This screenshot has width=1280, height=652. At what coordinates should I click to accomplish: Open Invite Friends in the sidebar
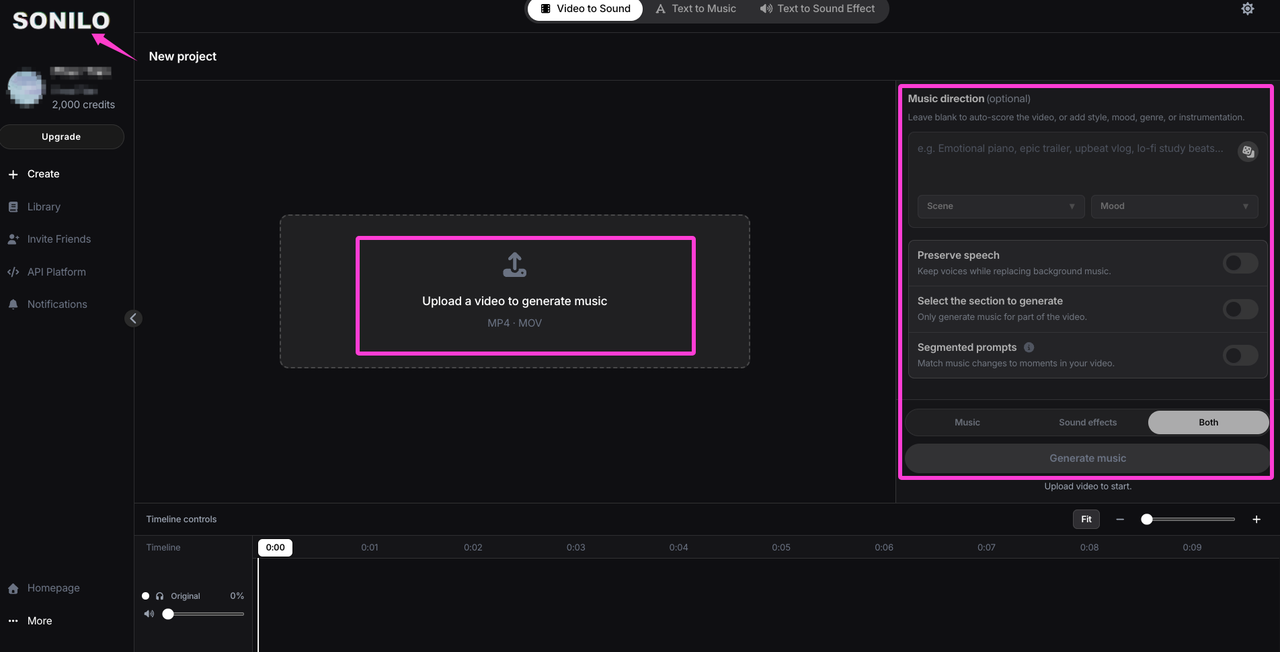(59, 239)
